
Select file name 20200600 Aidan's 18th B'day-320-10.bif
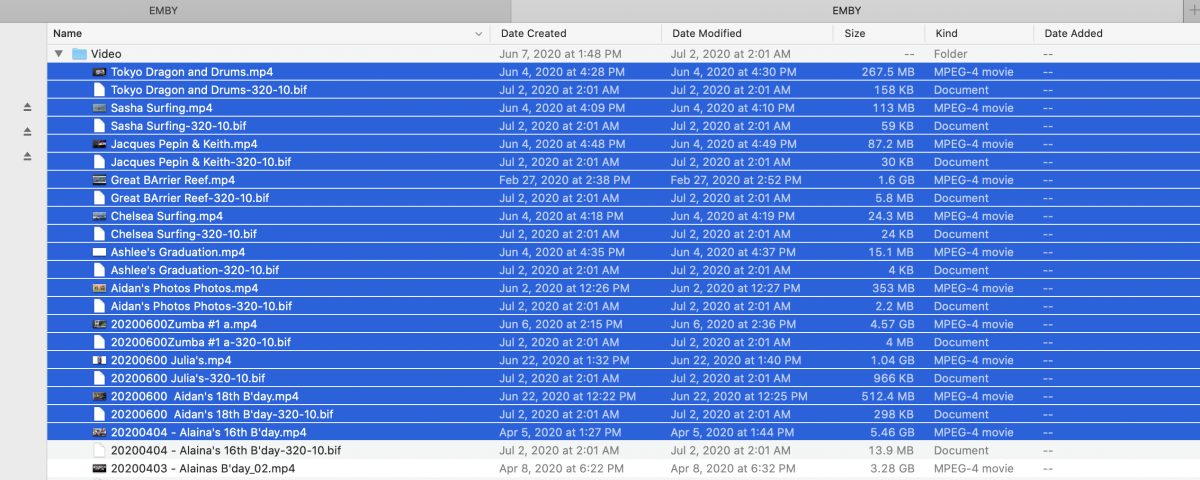click(x=222, y=414)
